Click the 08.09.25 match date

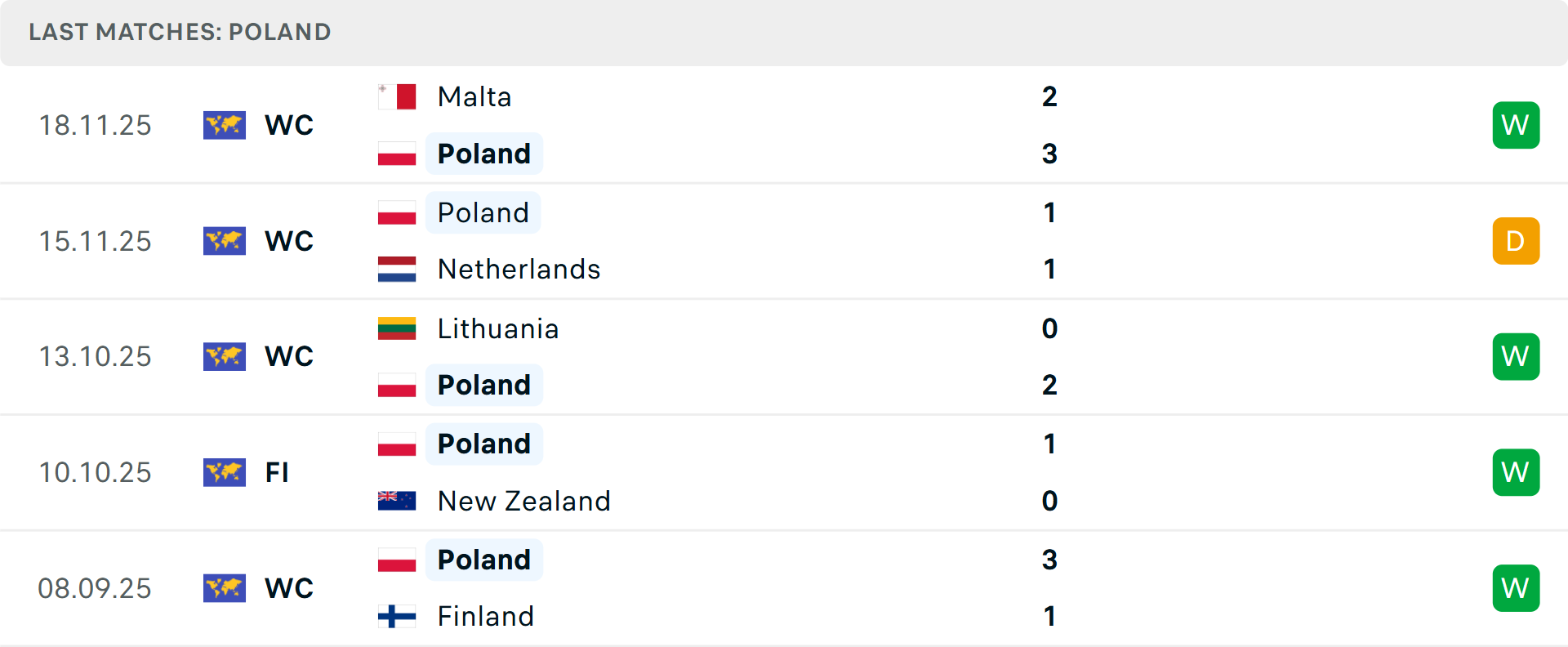[x=95, y=588]
